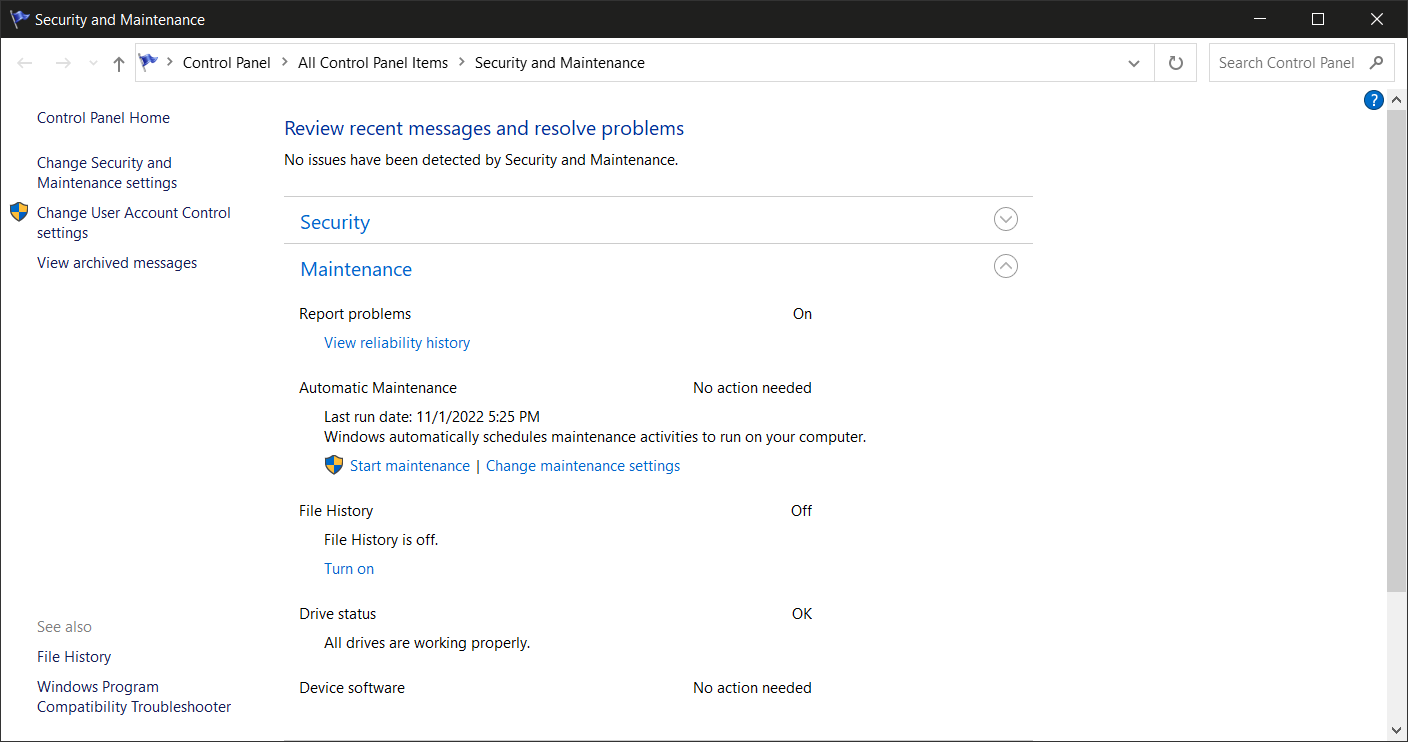1408x742 pixels.
Task: Select Security and Maintenance breadcrumb
Action: point(560,63)
